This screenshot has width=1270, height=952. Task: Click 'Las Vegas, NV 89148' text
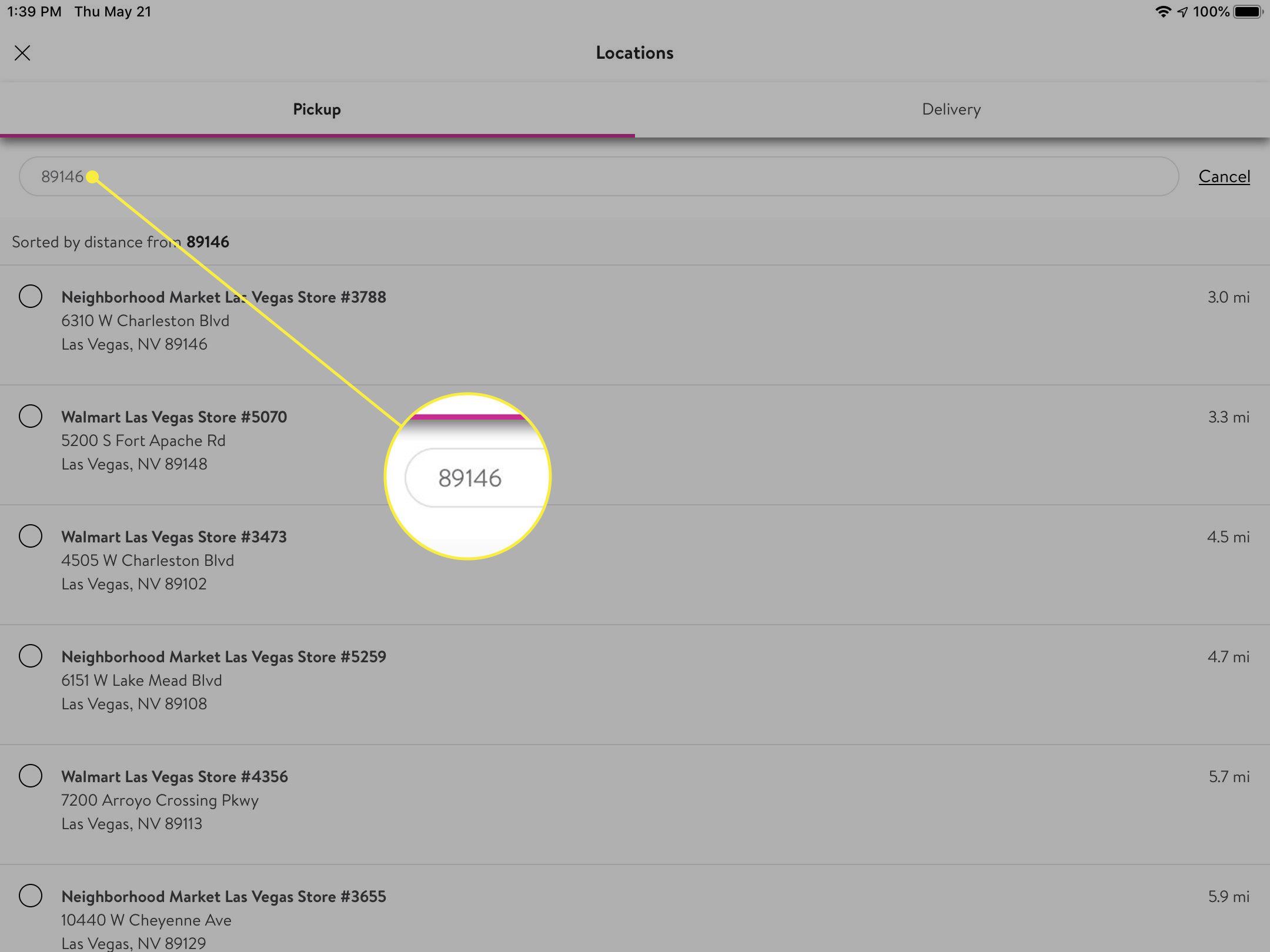(134, 464)
